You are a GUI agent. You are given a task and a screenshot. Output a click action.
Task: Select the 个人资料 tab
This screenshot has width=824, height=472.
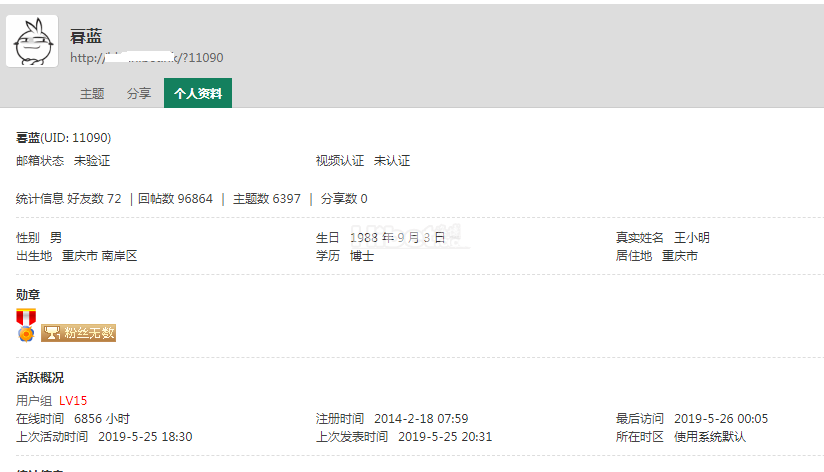click(x=198, y=93)
